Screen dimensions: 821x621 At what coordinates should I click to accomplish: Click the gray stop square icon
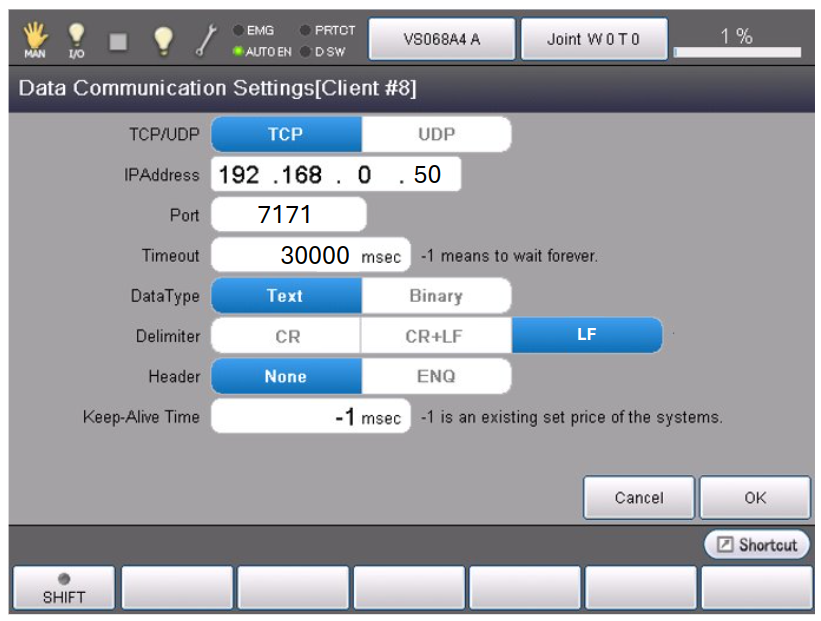118,41
